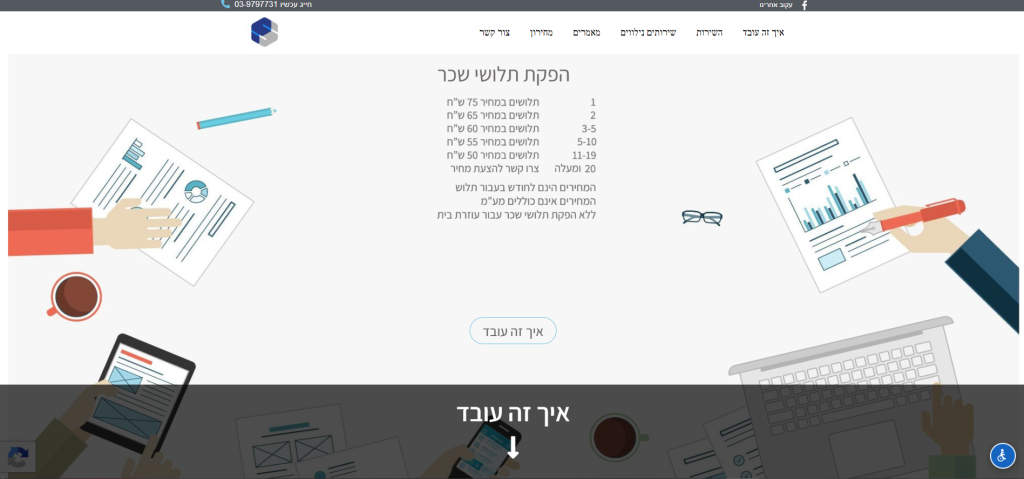Click the site logo cube
The width and height of the screenshot is (1024, 479).
pos(264,32)
